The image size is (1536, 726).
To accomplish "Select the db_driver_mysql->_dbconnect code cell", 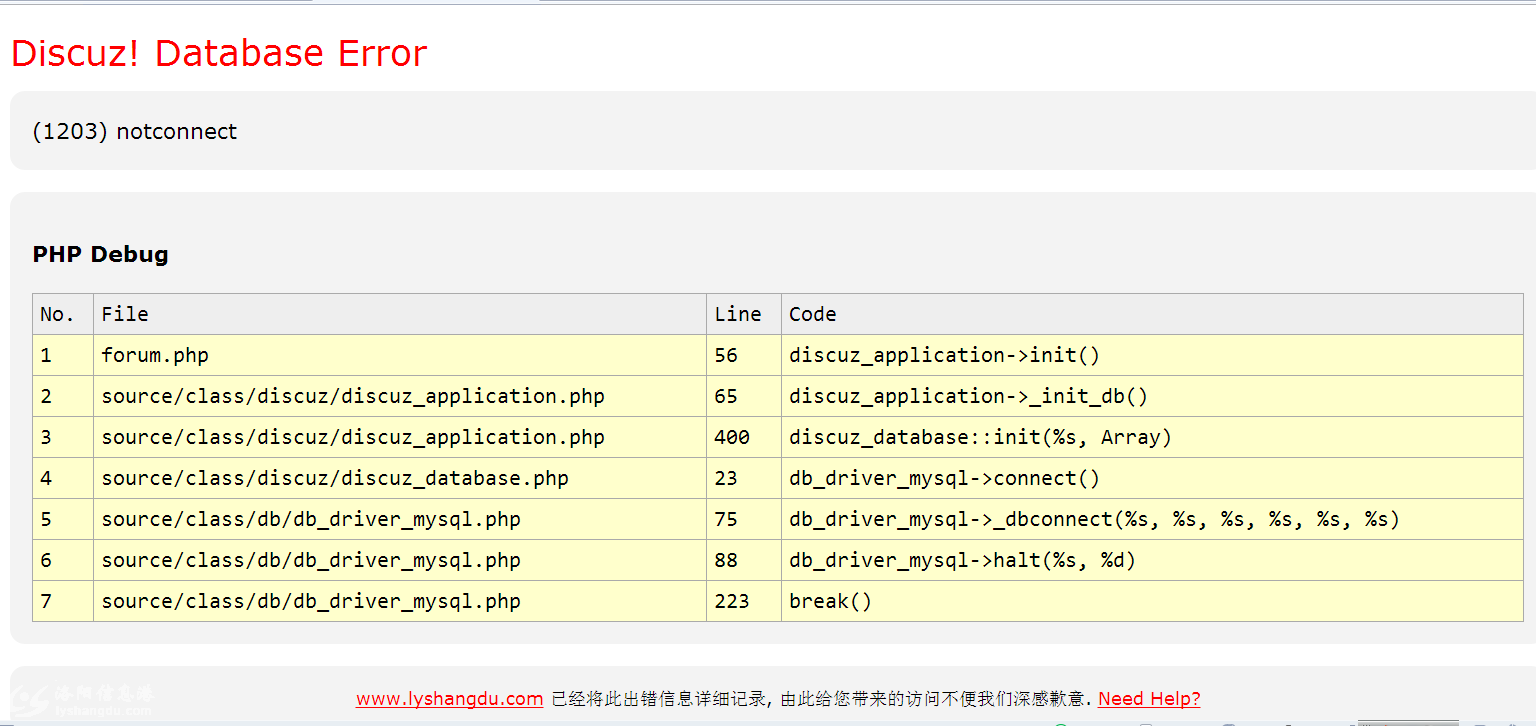I will click(1152, 519).
